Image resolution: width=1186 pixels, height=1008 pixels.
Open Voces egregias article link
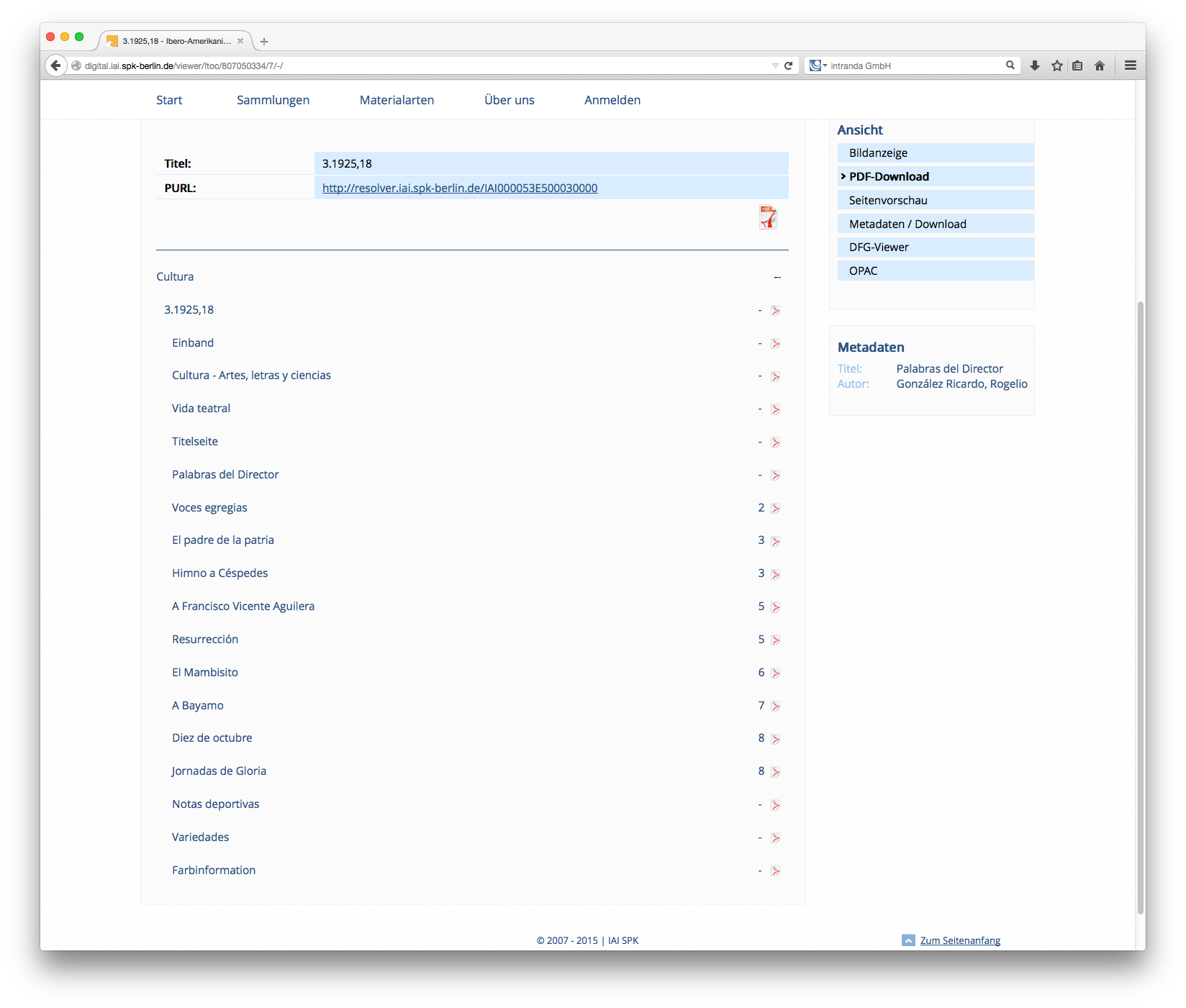click(x=209, y=507)
